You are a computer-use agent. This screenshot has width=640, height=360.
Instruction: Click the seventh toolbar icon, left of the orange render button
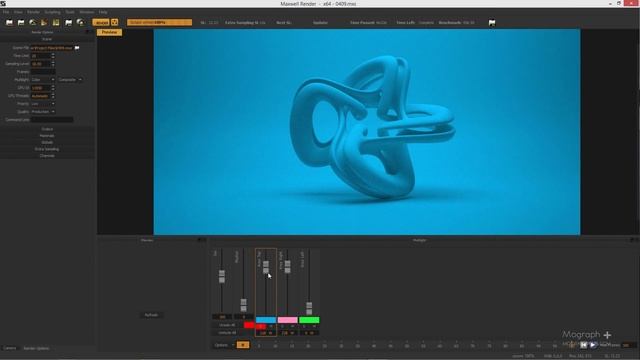coord(80,22)
